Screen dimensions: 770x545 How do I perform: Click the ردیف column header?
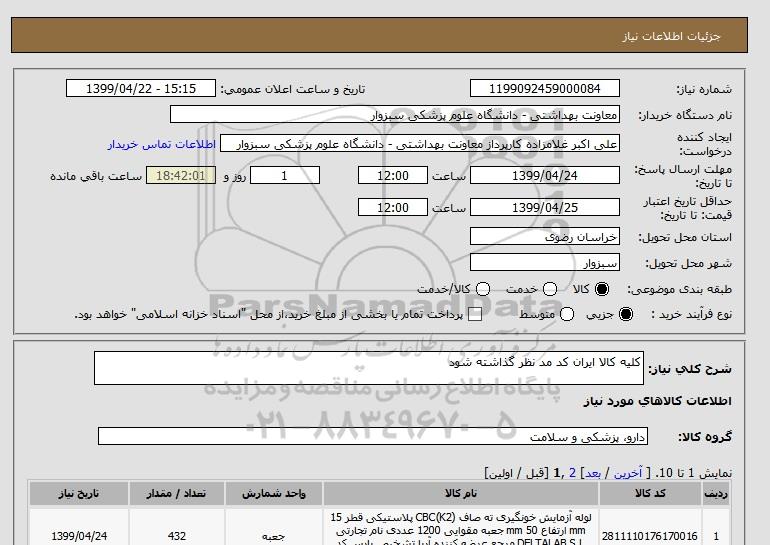tap(715, 493)
